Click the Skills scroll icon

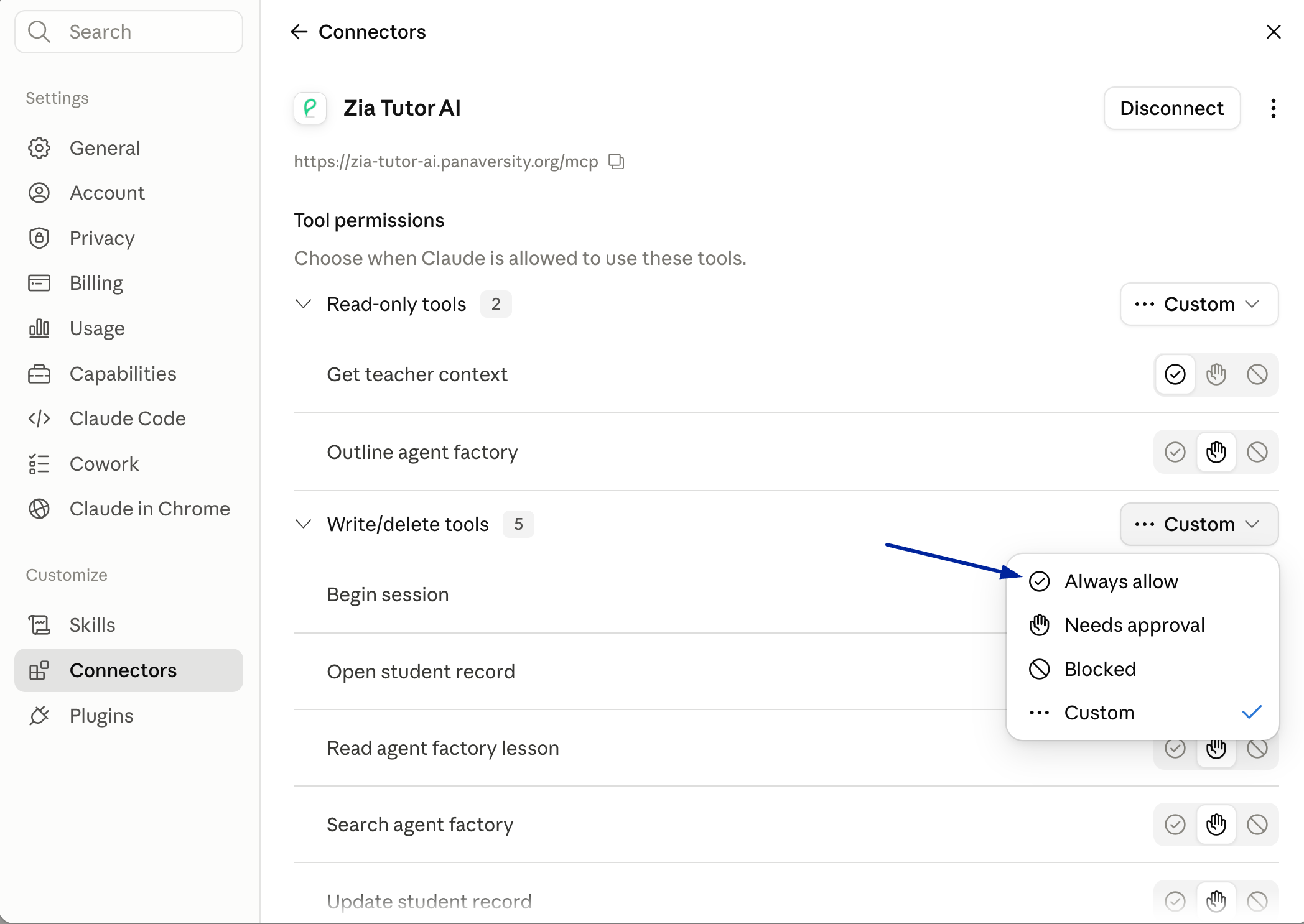(39, 625)
